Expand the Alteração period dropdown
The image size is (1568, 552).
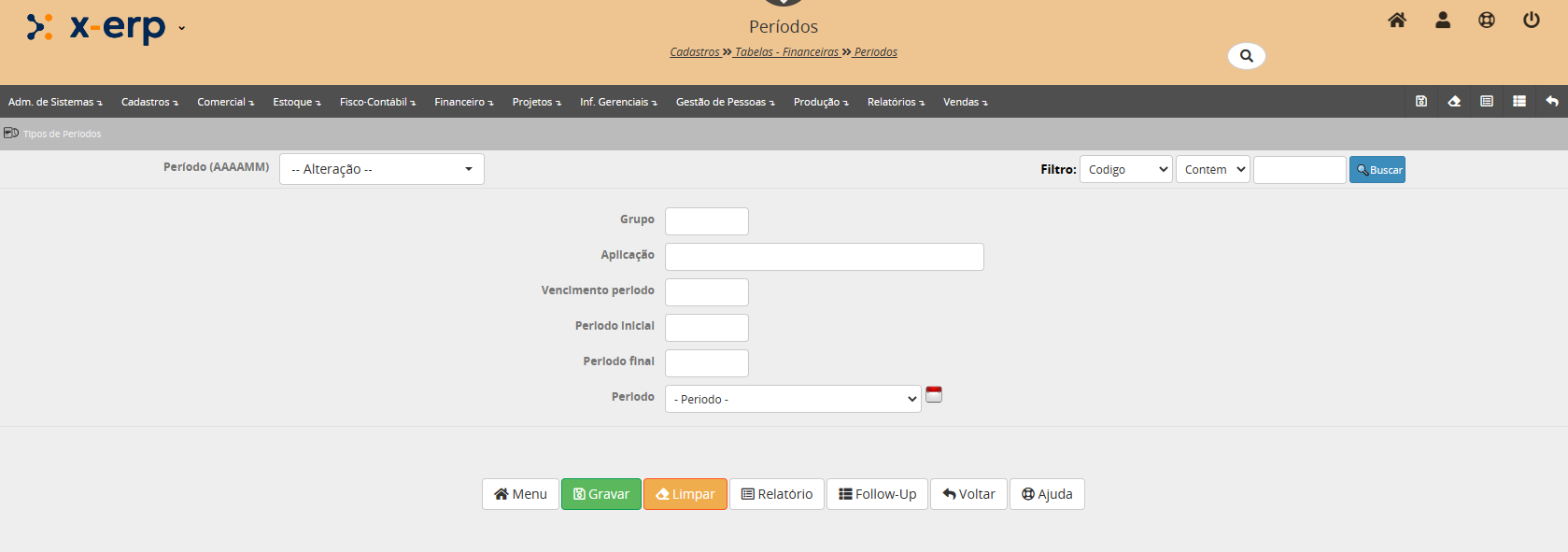tap(381, 169)
